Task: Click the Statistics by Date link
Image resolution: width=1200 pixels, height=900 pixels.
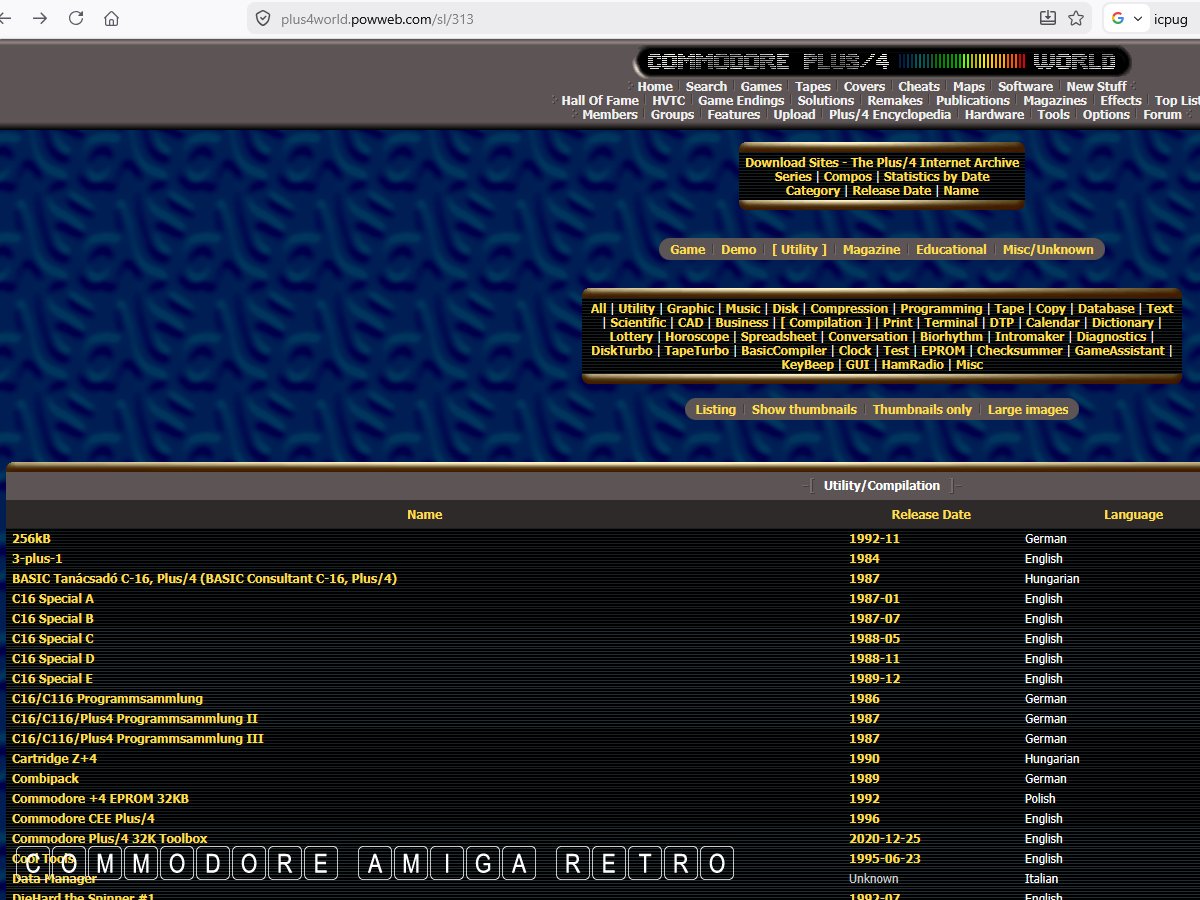Action: [936, 177]
